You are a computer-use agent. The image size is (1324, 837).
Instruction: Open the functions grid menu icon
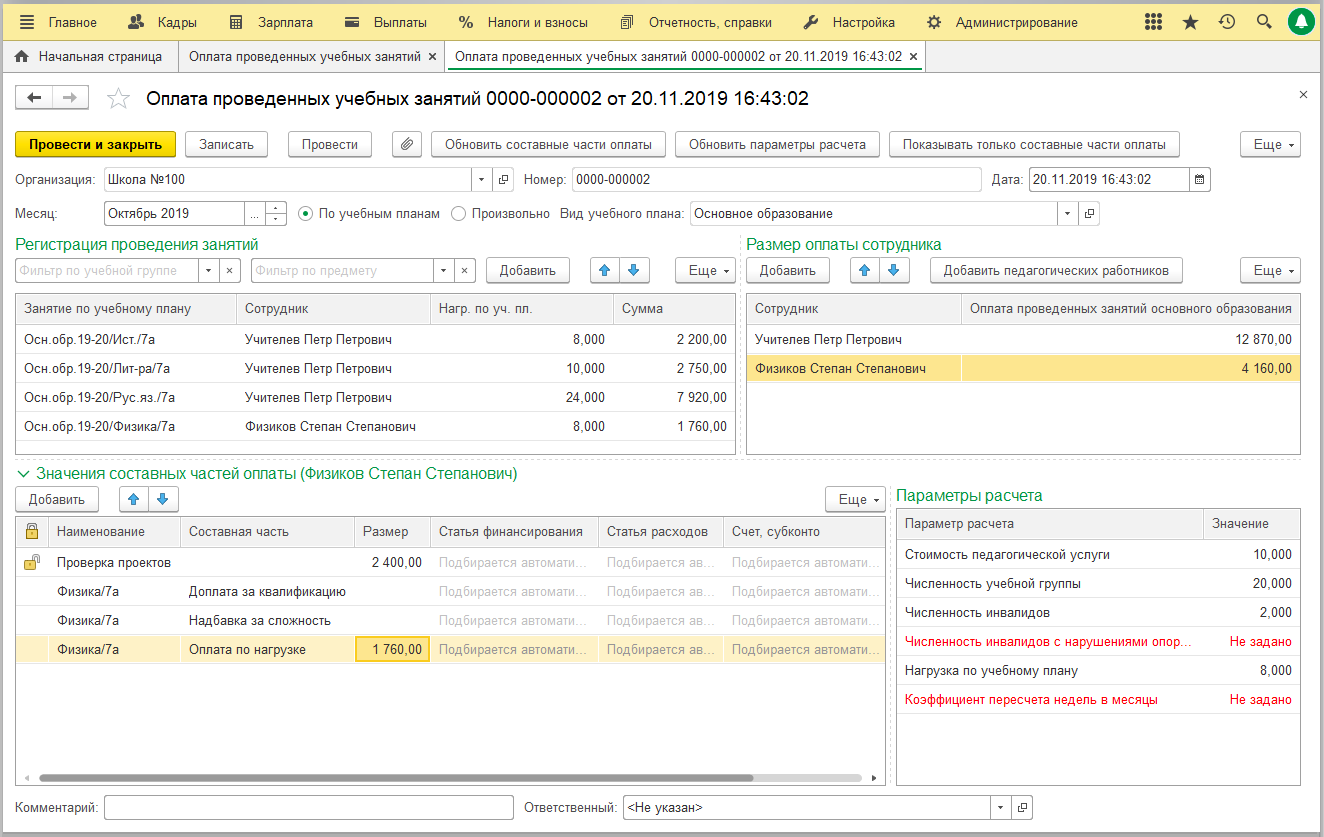(x=1153, y=22)
